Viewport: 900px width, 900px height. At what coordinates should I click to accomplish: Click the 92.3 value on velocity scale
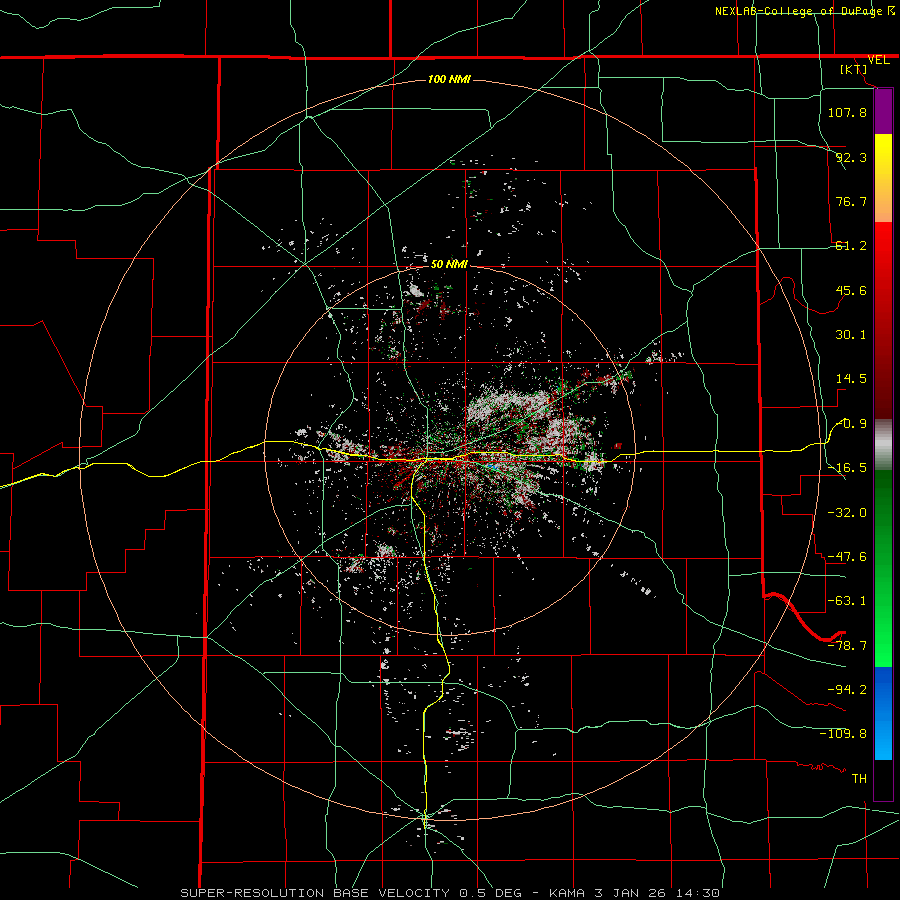point(851,157)
